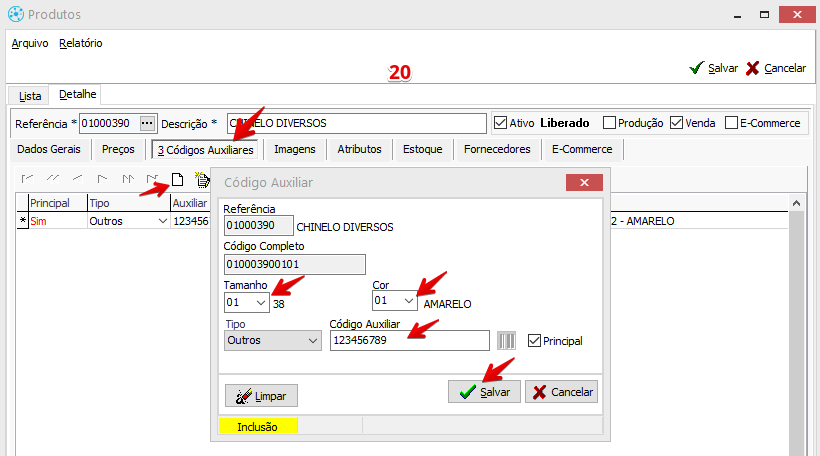Click the new record blank page icon
The height and width of the screenshot is (456, 820).
178,180
